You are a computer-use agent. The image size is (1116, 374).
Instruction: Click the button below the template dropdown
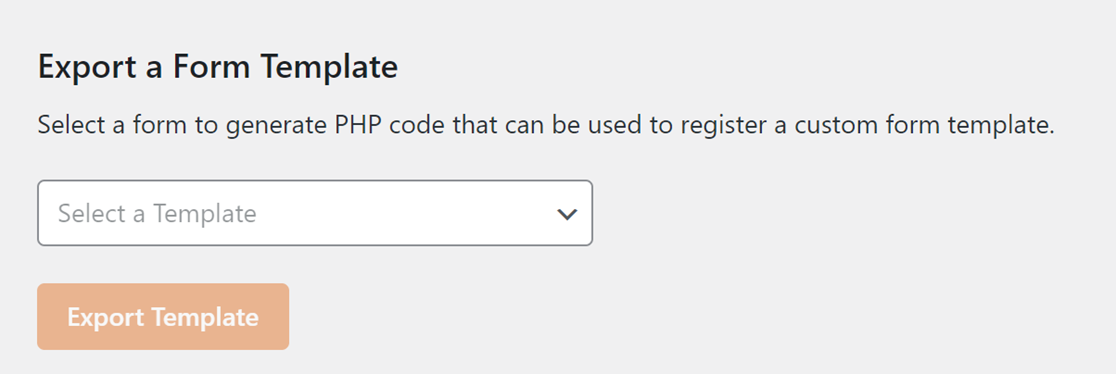click(x=163, y=317)
